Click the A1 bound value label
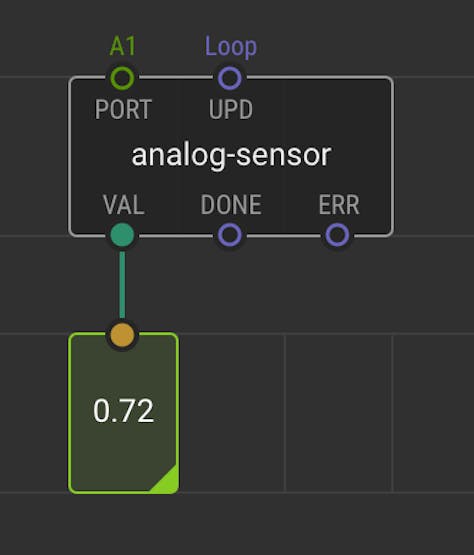474x555 pixels. 122,46
